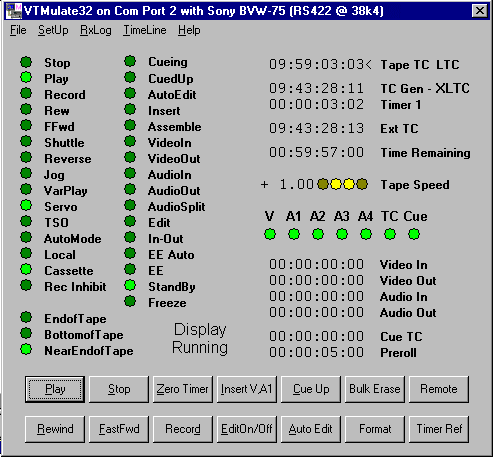Viewport: 493px width, 457px height.
Task: Toggle the Cue channel LED
Action: click(x=414, y=234)
